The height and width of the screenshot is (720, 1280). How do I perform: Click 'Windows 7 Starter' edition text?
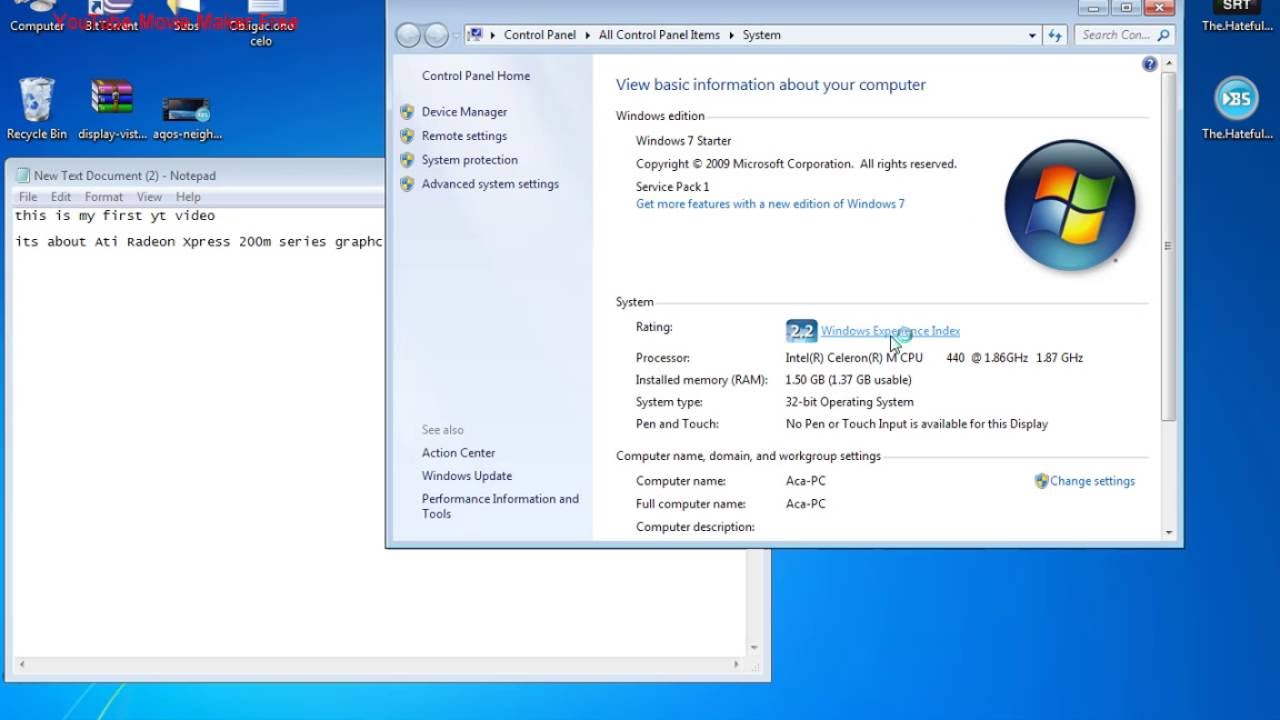(683, 141)
